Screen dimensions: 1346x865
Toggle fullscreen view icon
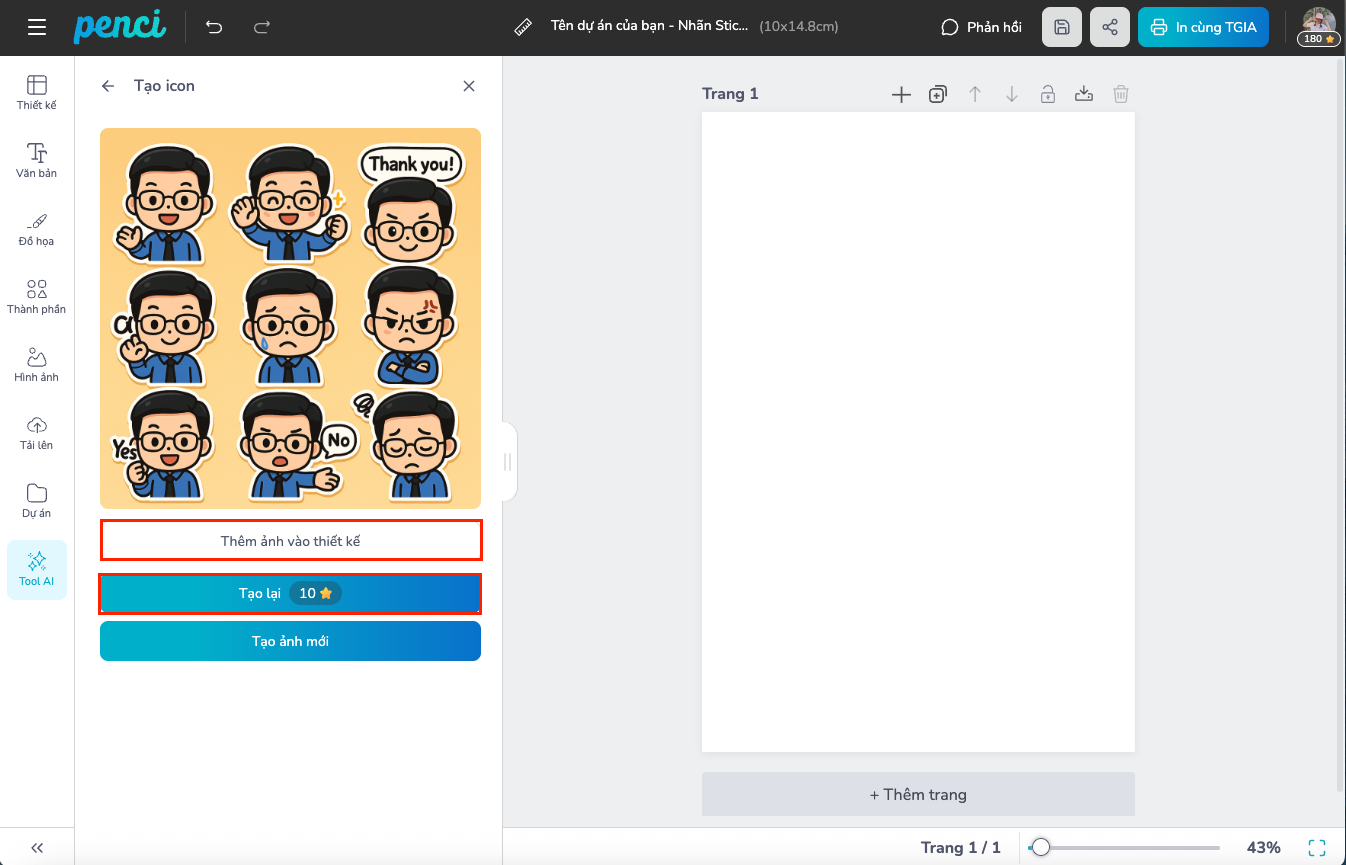pyautogui.click(x=1317, y=847)
